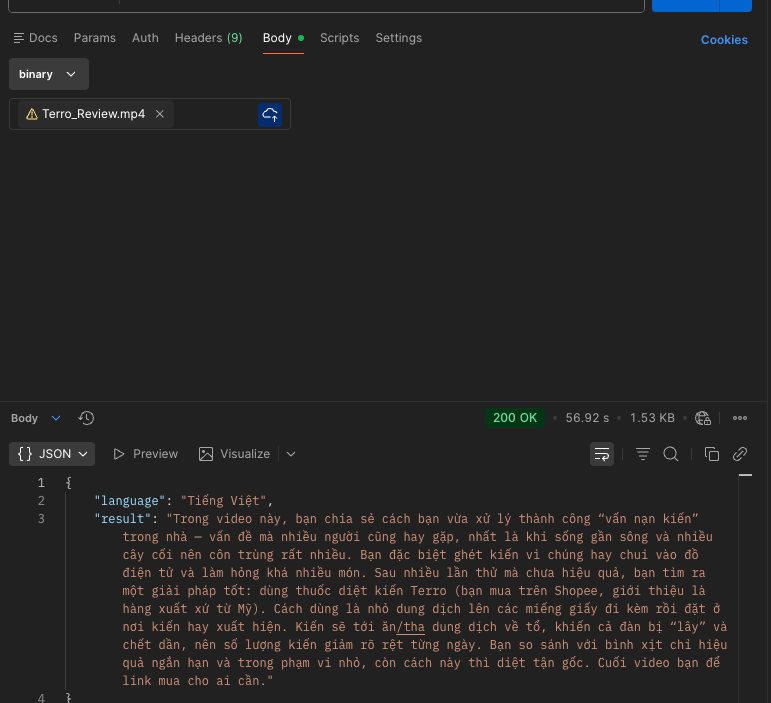Open the Scripts tab
771x703 pixels.
tap(339, 38)
